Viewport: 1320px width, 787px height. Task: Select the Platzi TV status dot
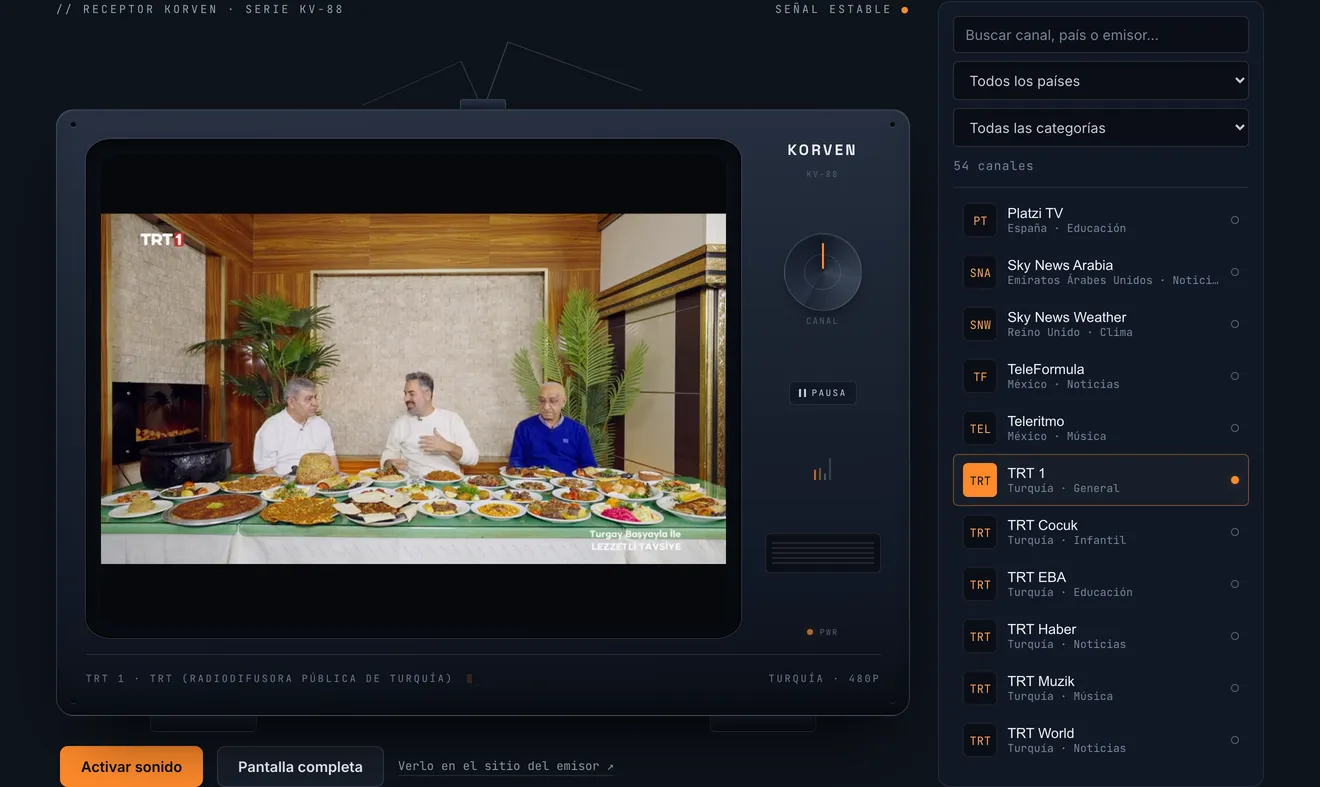coord(1235,220)
